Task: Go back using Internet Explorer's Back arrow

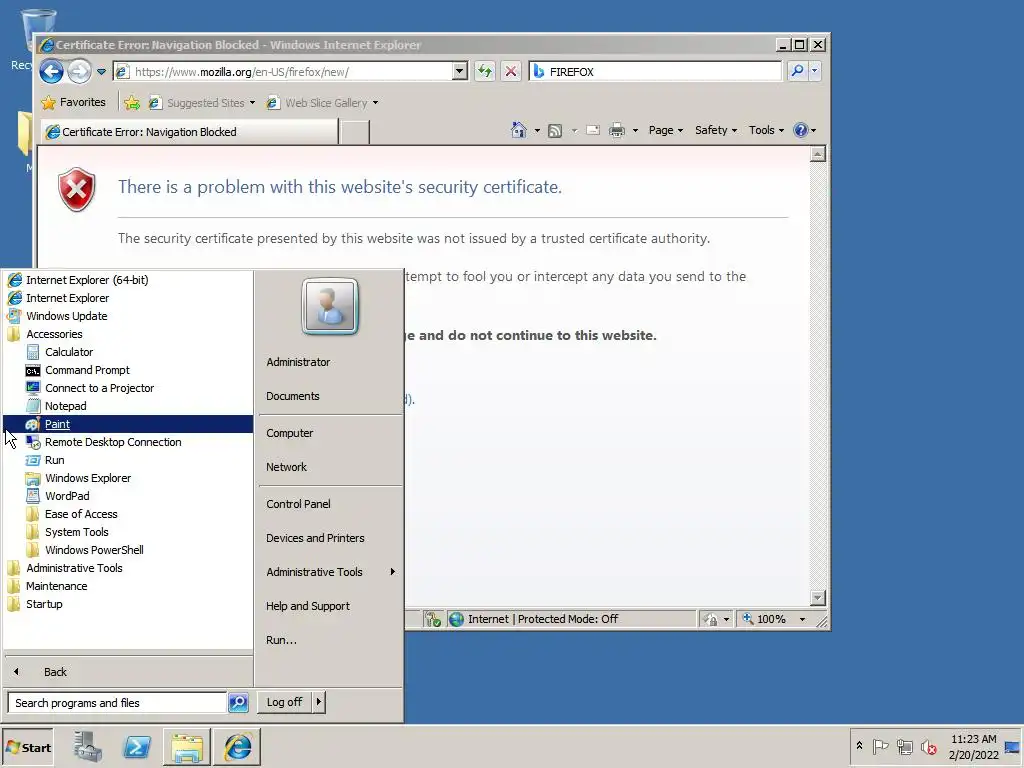Action: (52, 71)
